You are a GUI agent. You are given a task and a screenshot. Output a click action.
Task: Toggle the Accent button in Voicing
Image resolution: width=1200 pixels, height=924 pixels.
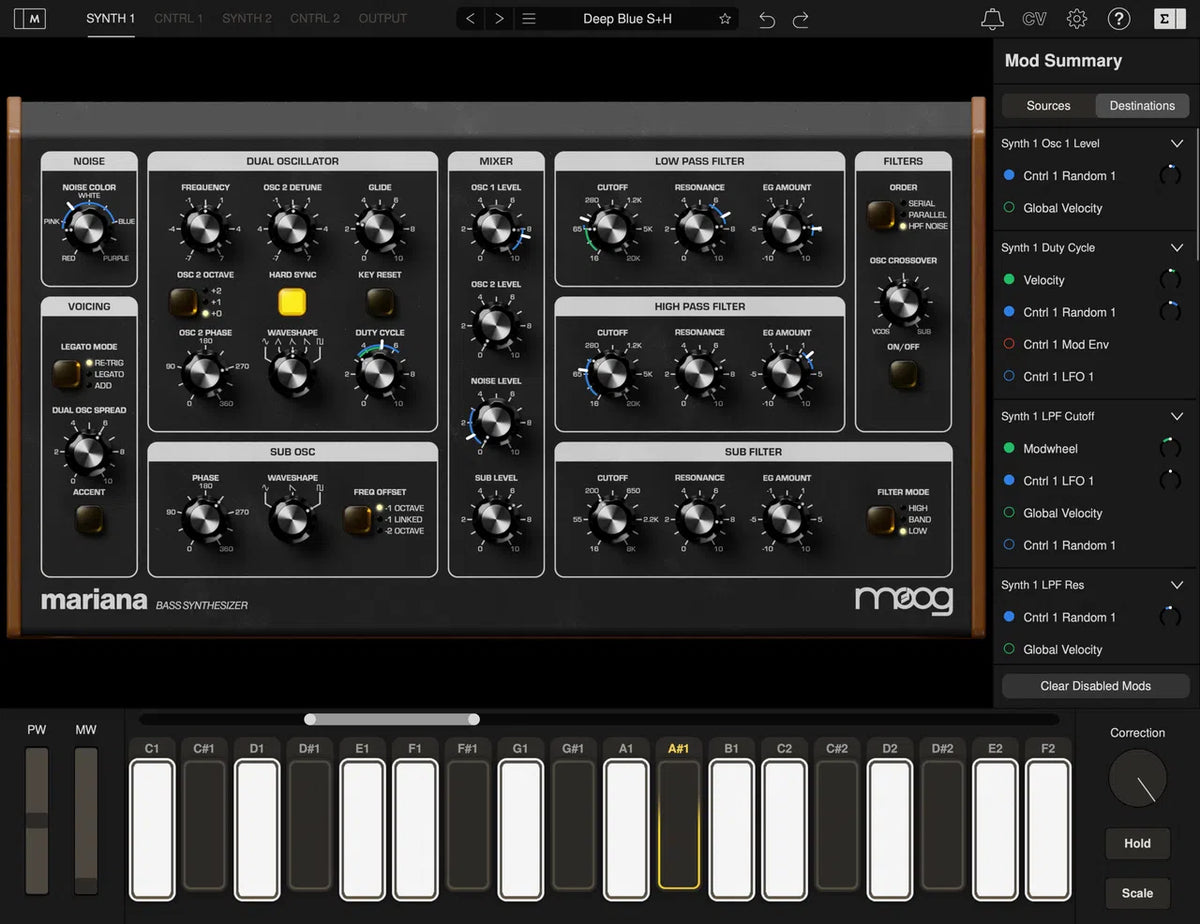click(x=89, y=520)
